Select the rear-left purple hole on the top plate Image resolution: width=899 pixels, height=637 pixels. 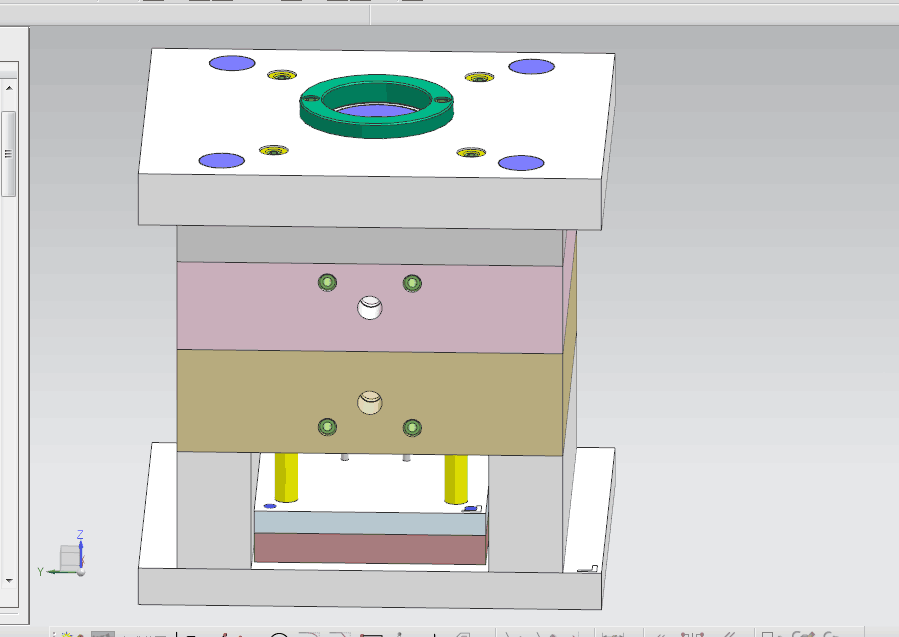(232, 63)
